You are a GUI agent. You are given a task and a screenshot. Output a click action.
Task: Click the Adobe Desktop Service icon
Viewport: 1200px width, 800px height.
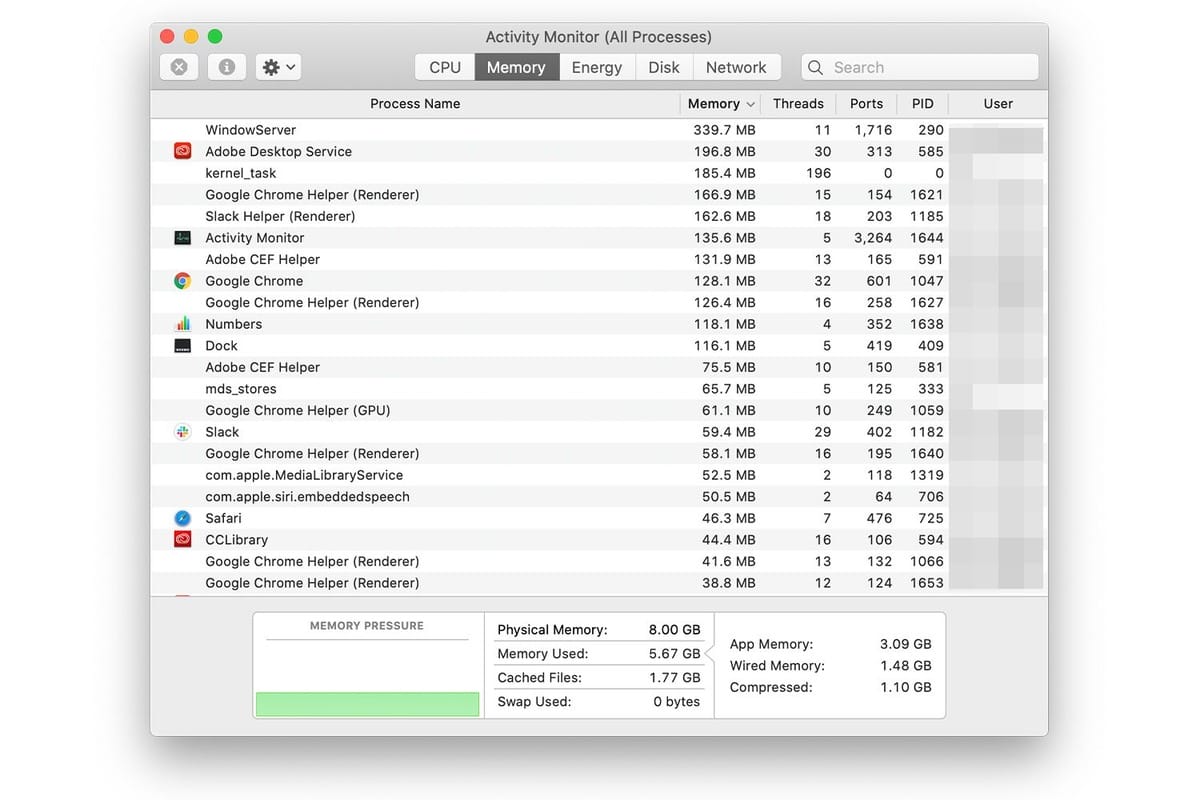pyautogui.click(x=181, y=150)
